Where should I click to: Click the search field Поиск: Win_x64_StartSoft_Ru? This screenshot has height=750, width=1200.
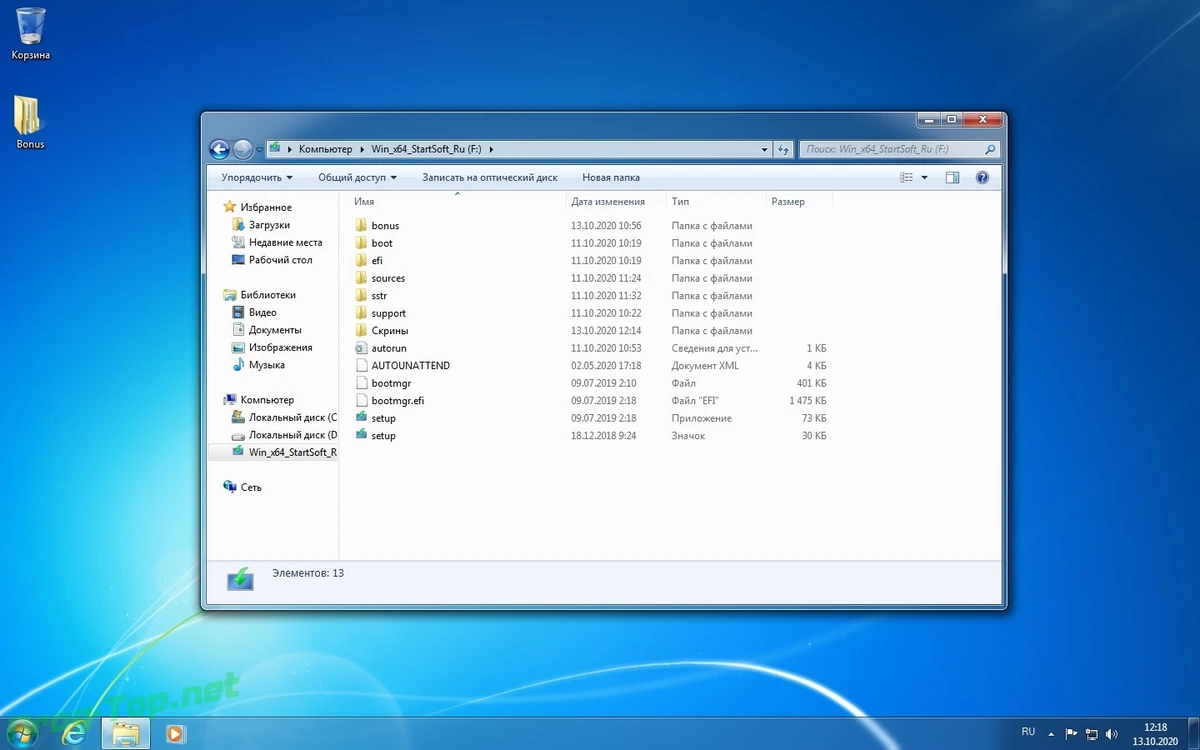pyautogui.click(x=892, y=149)
